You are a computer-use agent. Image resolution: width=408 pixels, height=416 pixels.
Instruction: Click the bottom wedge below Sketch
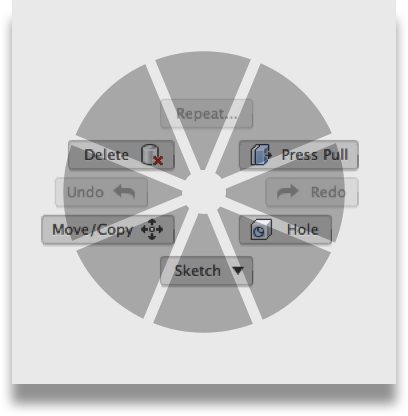click(203, 308)
